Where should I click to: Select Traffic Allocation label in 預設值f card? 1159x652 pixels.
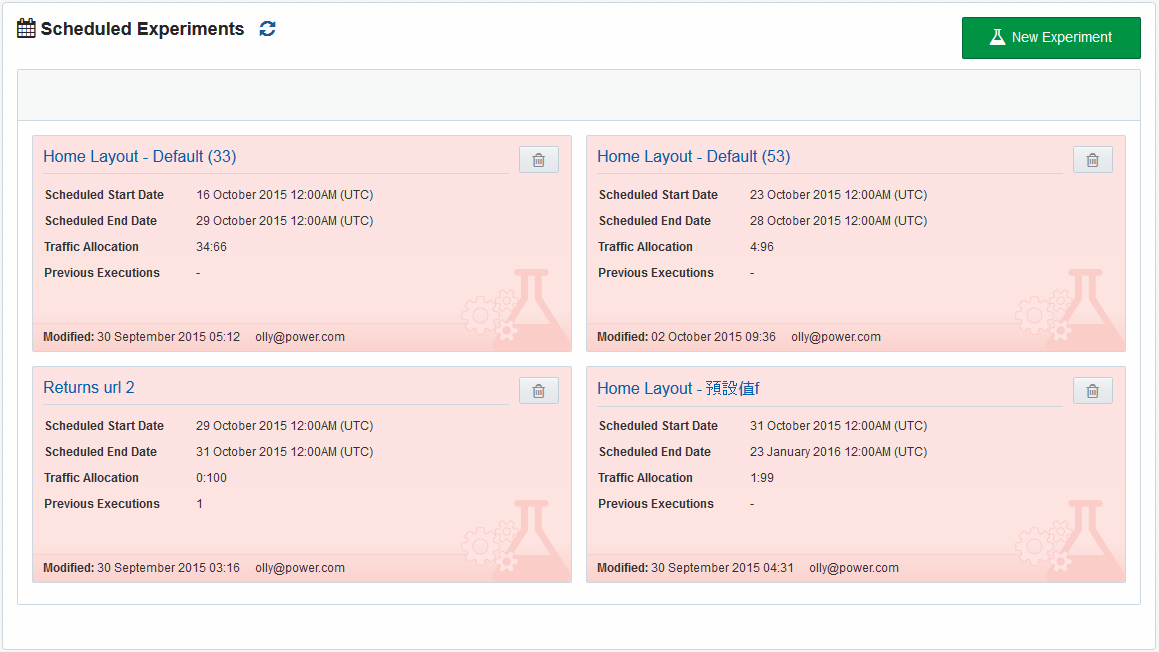(x=645, y=478)
